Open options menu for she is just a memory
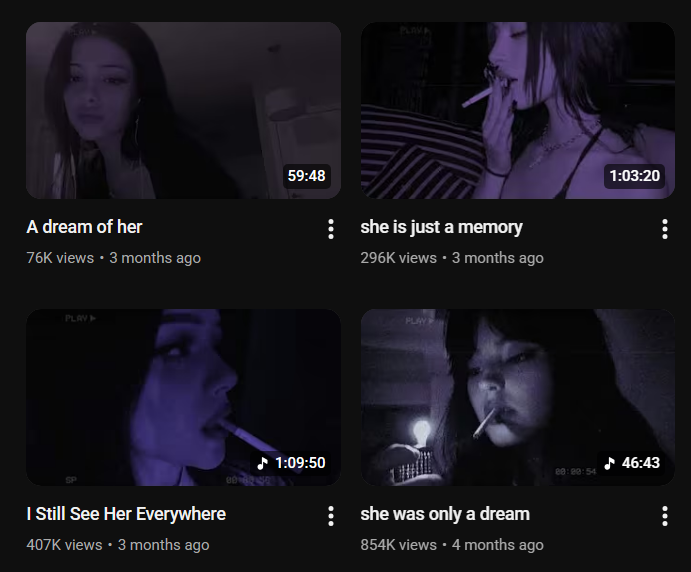The height and width of the screenshot is (572, 691). click(x=665, y=229)
